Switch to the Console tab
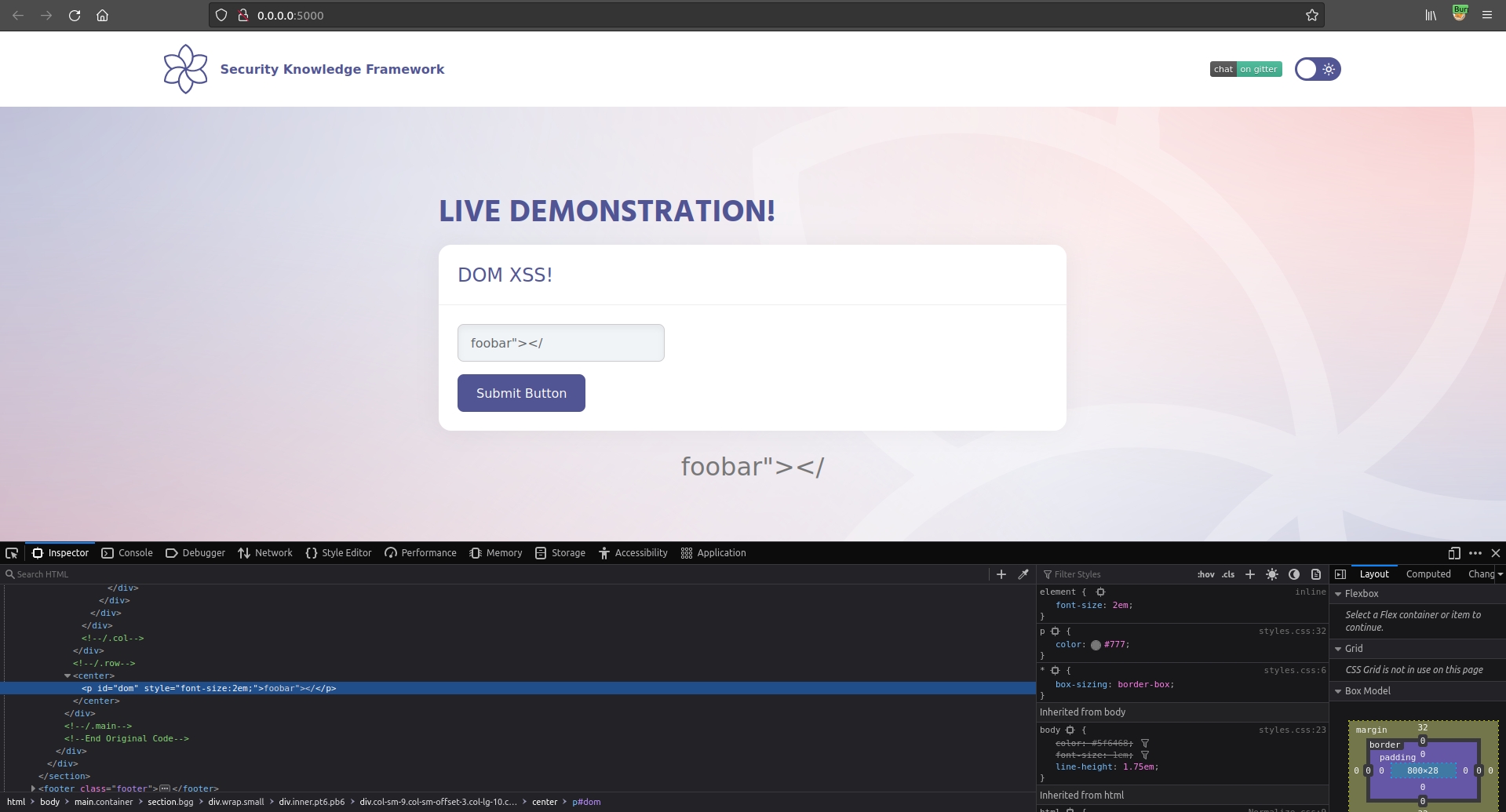The width and height of the screenshot is (1506, 812). point(127,553)
